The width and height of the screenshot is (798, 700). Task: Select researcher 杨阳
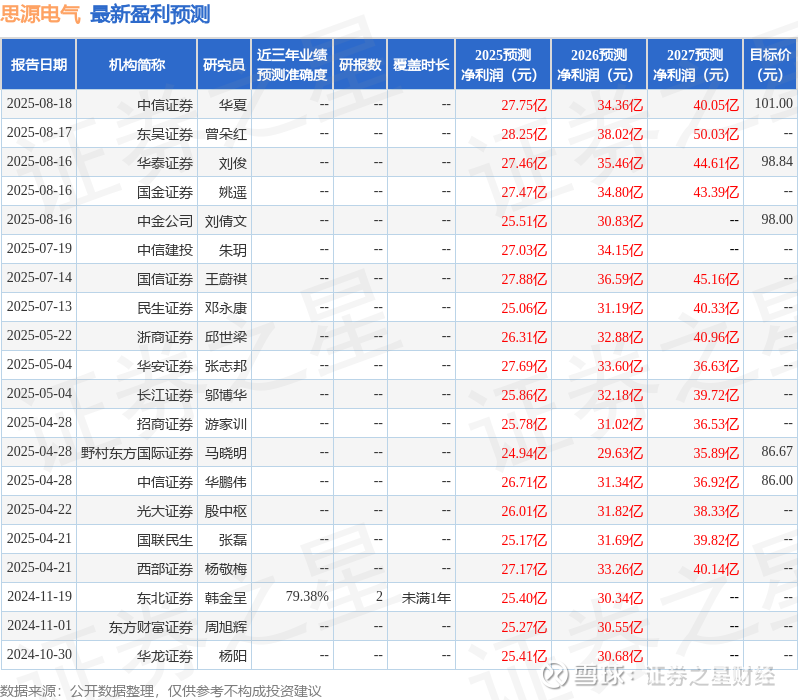pyautogui.click(x=233, y=656)
